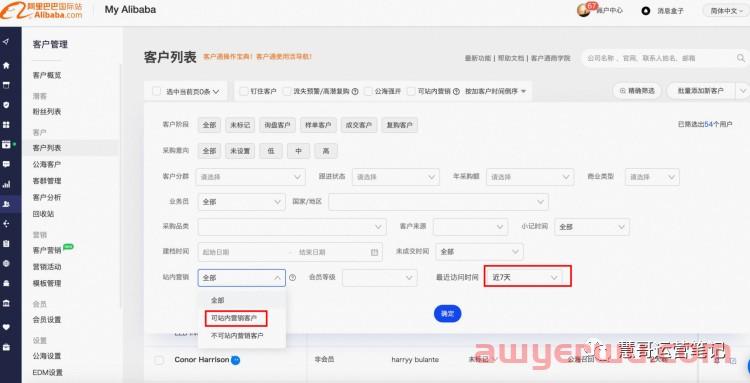Select 未标记 customer stage filter
The width and height of the screenshot is (750, 383).
click(x=240, y=125)
